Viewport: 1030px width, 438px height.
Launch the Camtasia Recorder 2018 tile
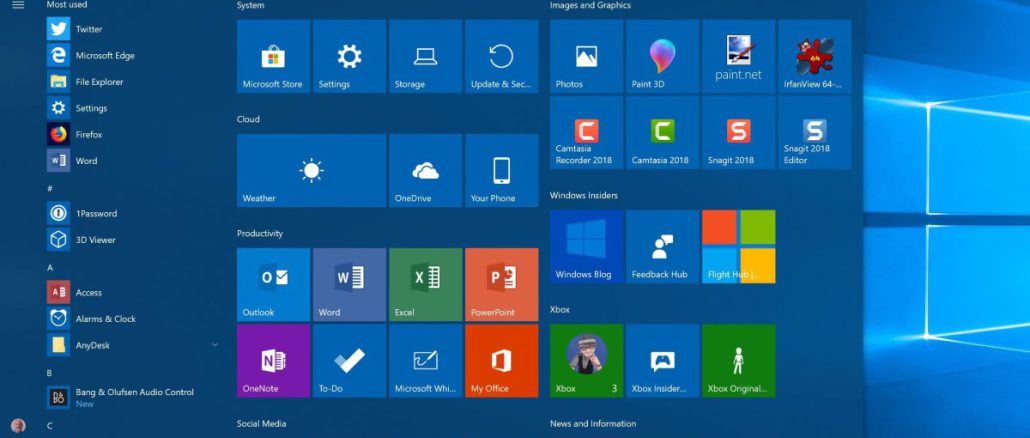pos(587,133)
